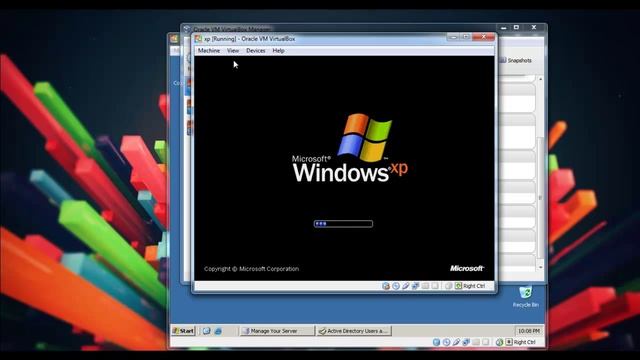Click USB devices icon in xp VM status bar

click(x=406, y=286)
